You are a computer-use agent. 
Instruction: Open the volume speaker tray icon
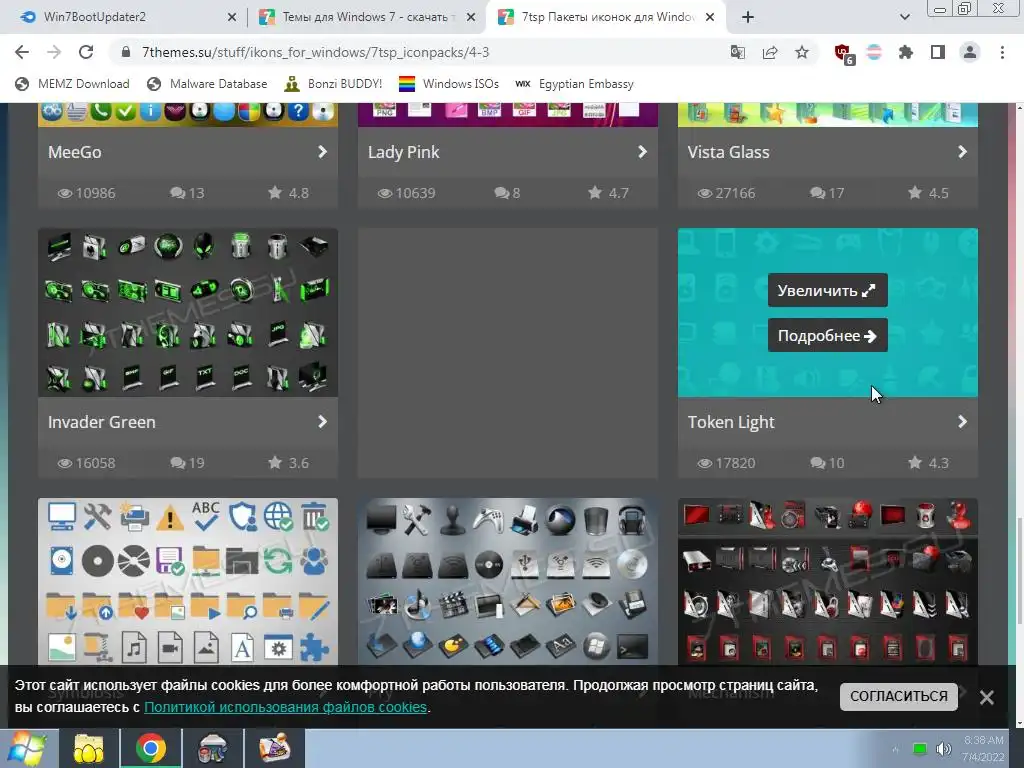[x=943, y=749]
